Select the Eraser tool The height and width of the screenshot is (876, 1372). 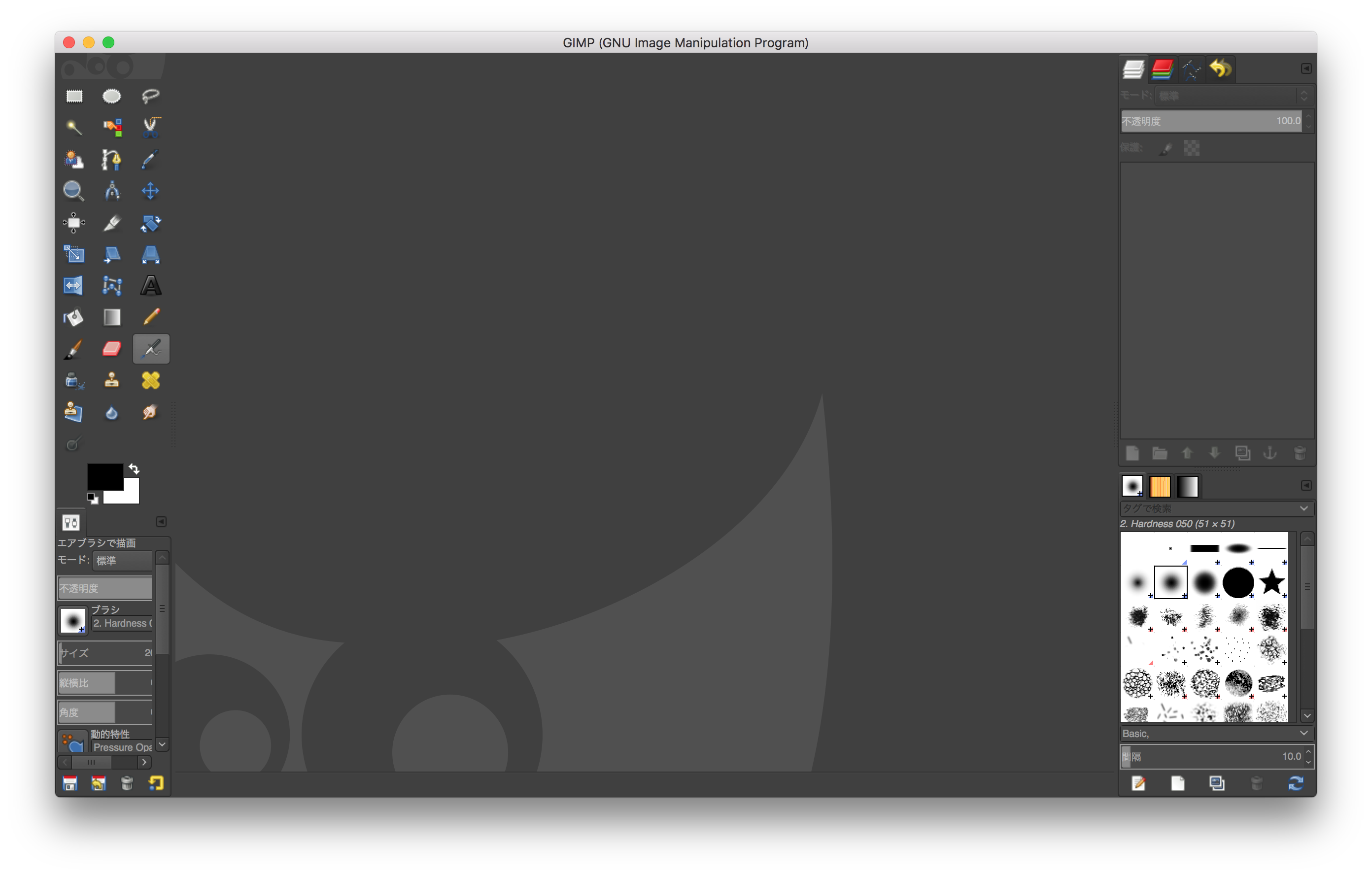(112, 349)
